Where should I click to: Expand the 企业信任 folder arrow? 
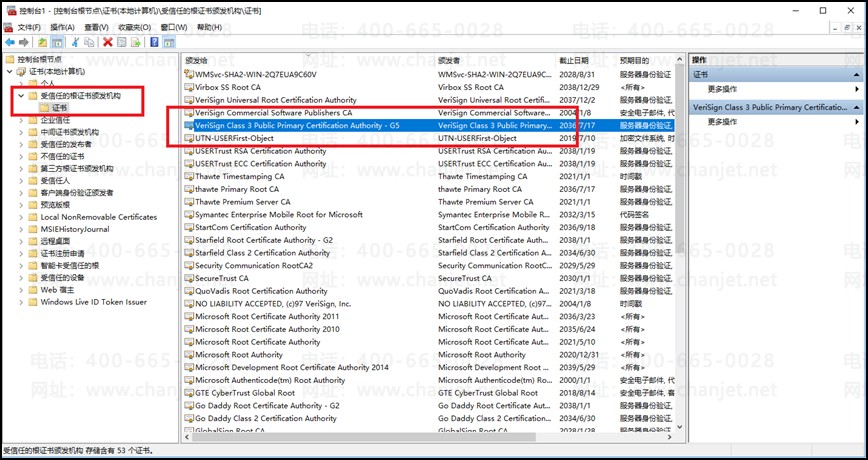click(21, 120)
